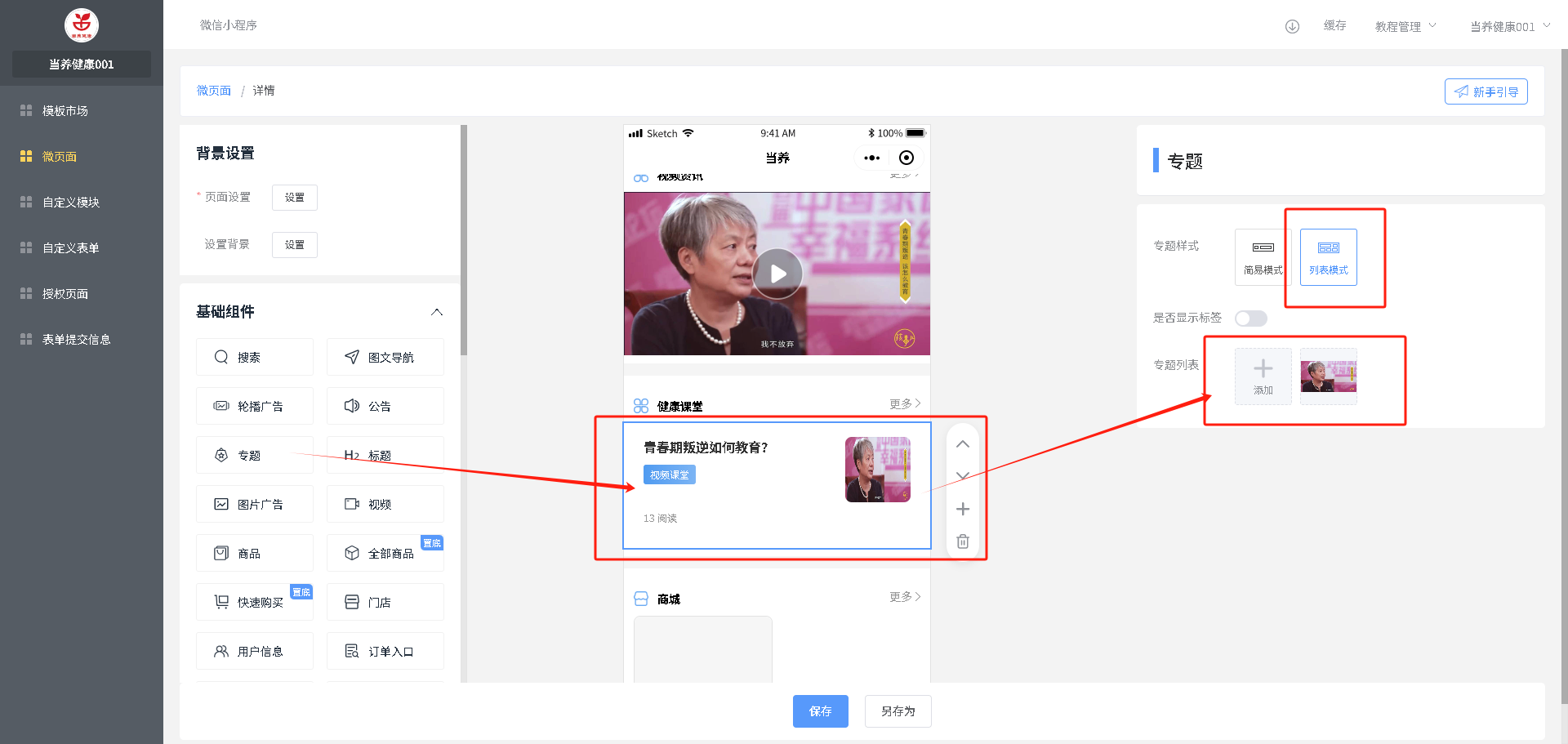
Task: Collapse the basic components (基础组件) section
Action: click(x=437, y=312)
